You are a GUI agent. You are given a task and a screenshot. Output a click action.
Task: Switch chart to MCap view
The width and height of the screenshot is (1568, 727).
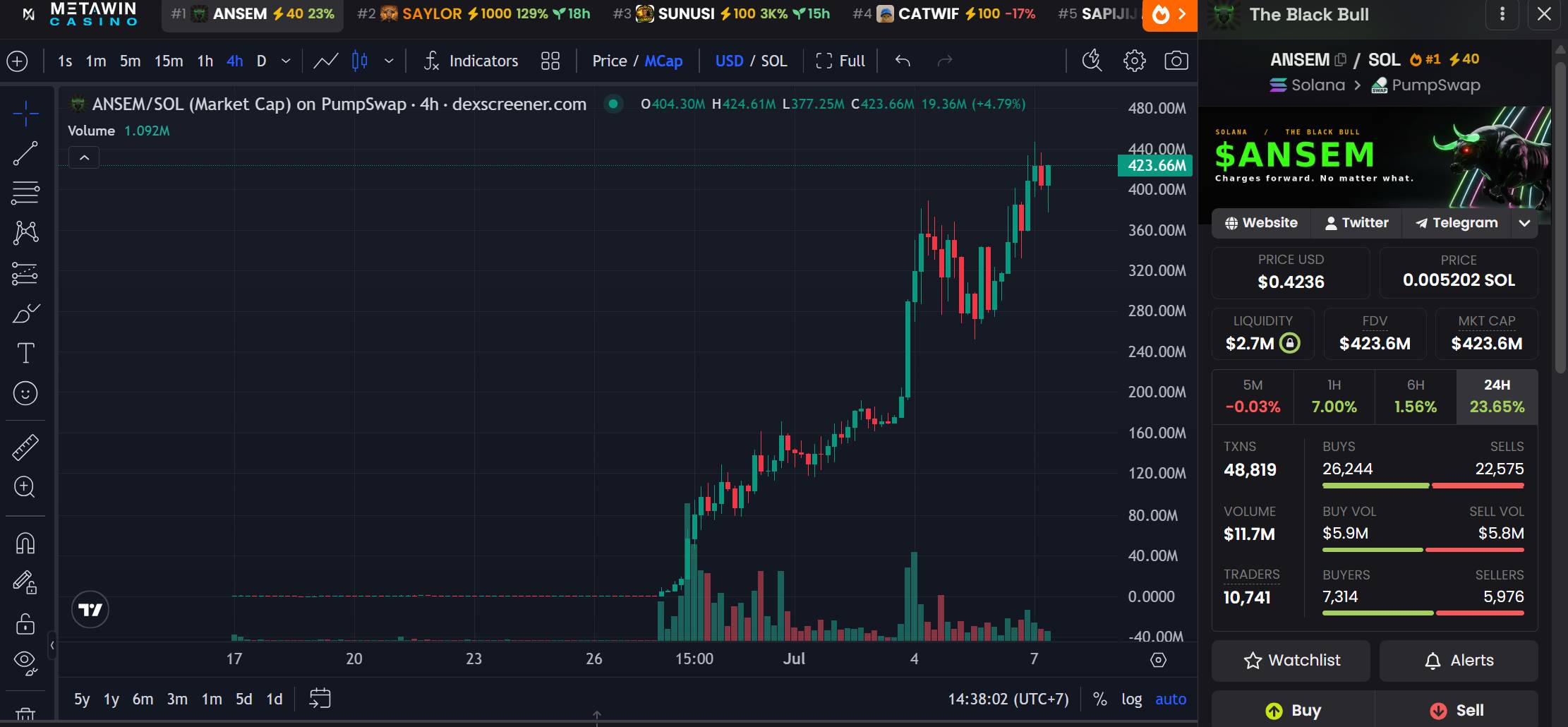click(663, 61)
